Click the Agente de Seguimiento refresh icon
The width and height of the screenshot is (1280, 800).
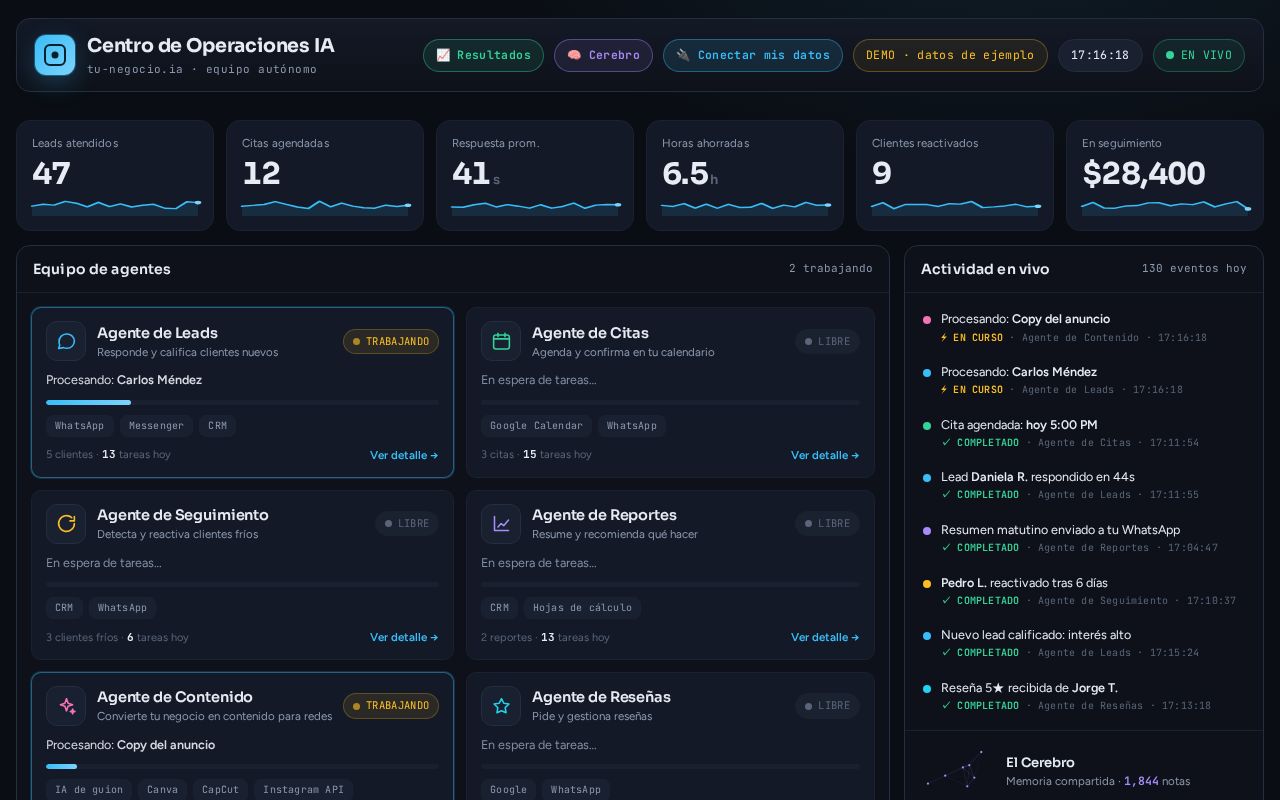point(66,524)
